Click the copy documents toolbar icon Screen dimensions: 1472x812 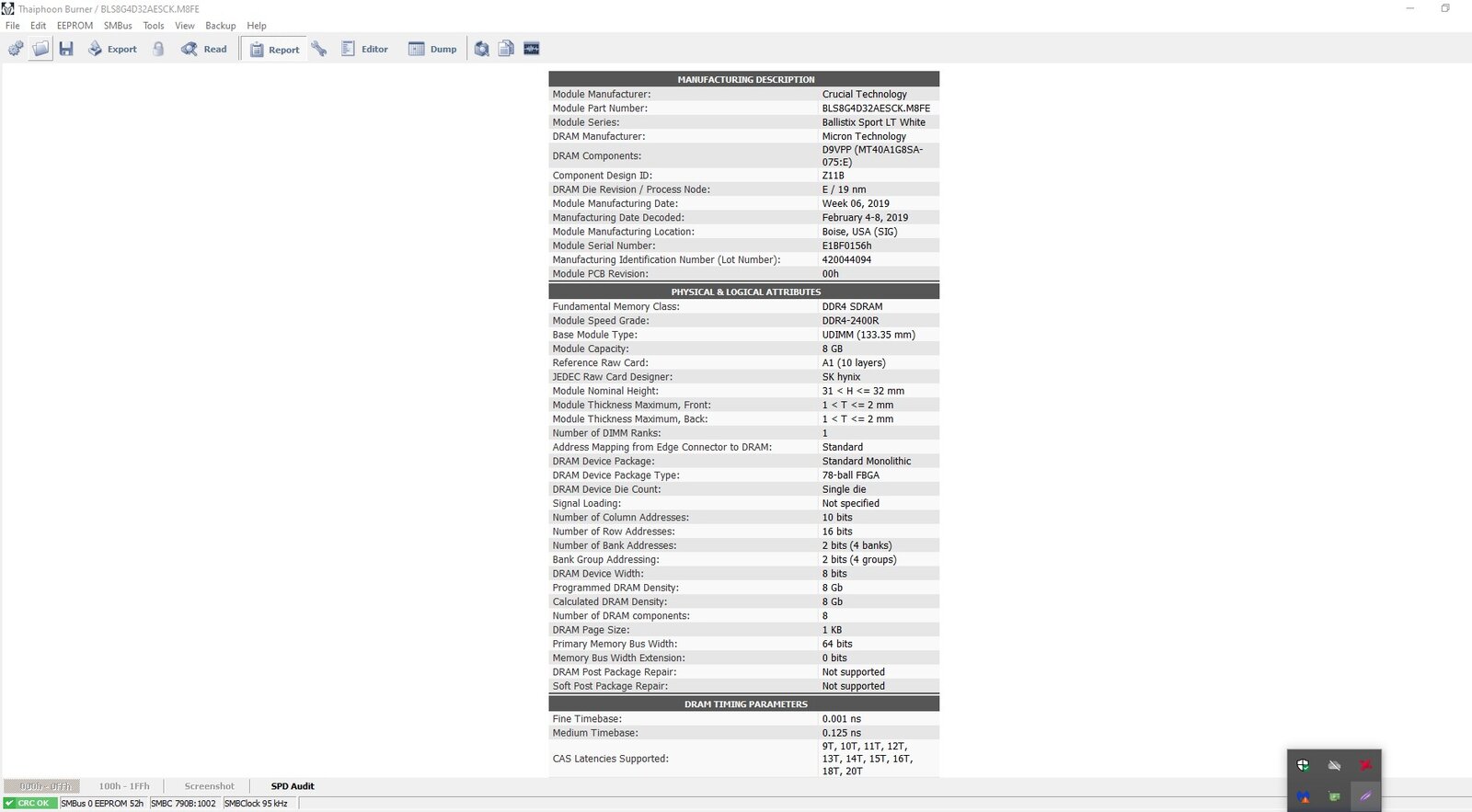pos(506,49)
